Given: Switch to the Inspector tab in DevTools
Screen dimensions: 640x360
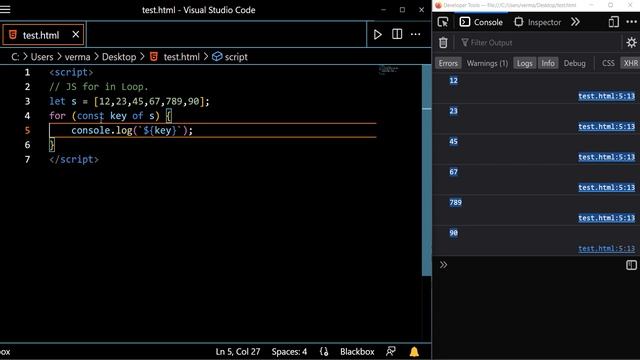Looking at the screenshot, I should pyautogui.click(x=538, y=22).
